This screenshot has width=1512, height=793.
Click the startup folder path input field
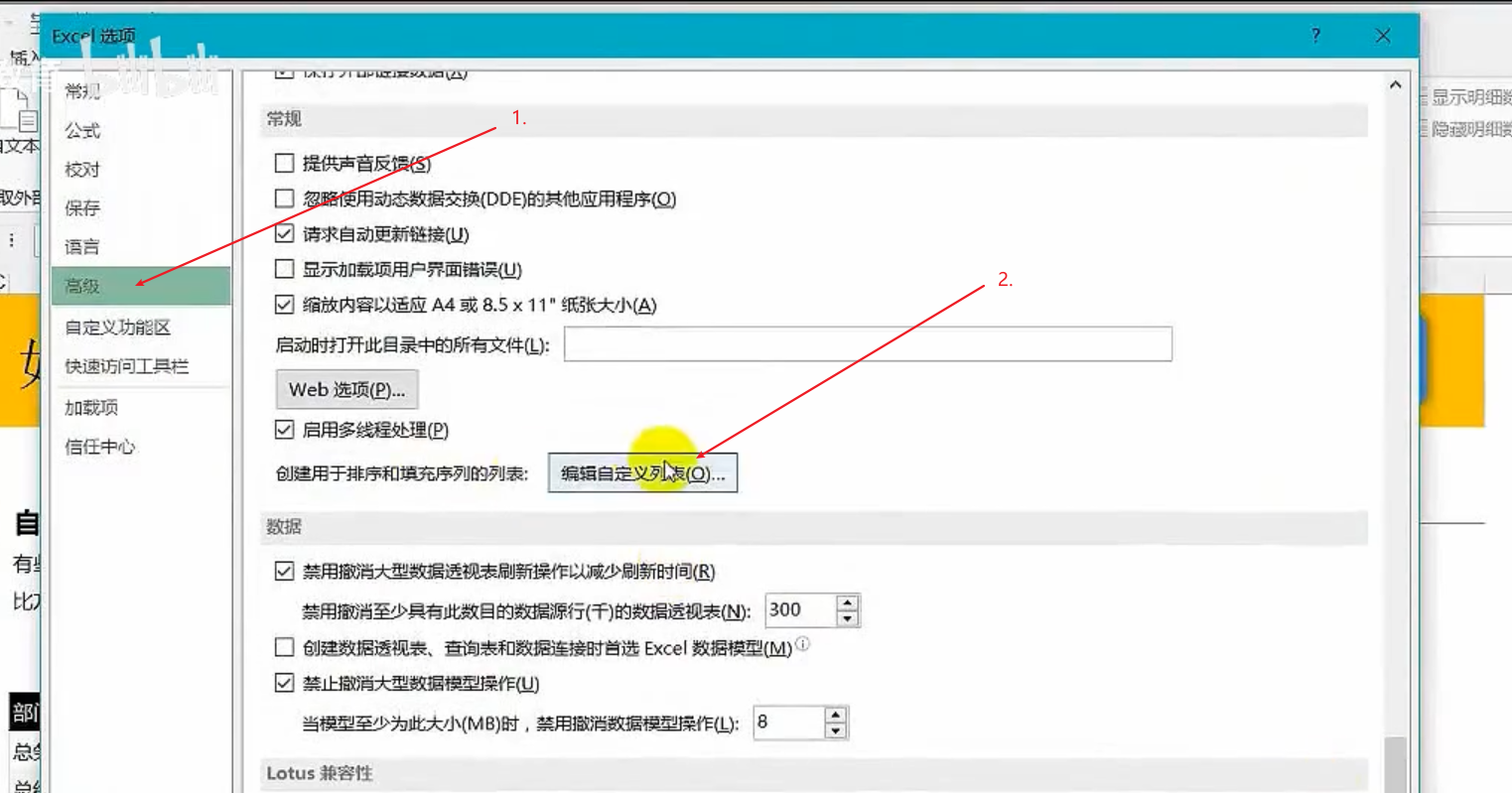pos(868,344)
